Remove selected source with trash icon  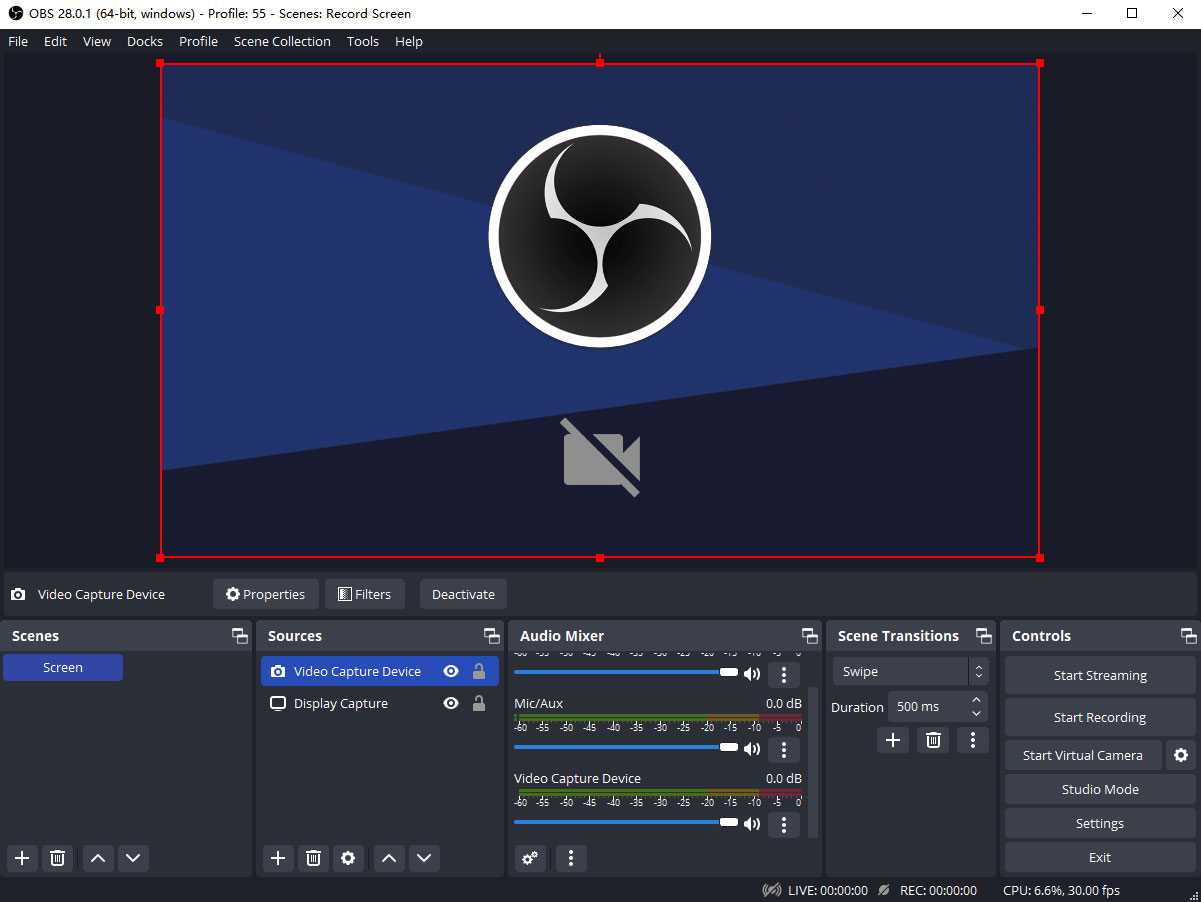coord(313,858)
